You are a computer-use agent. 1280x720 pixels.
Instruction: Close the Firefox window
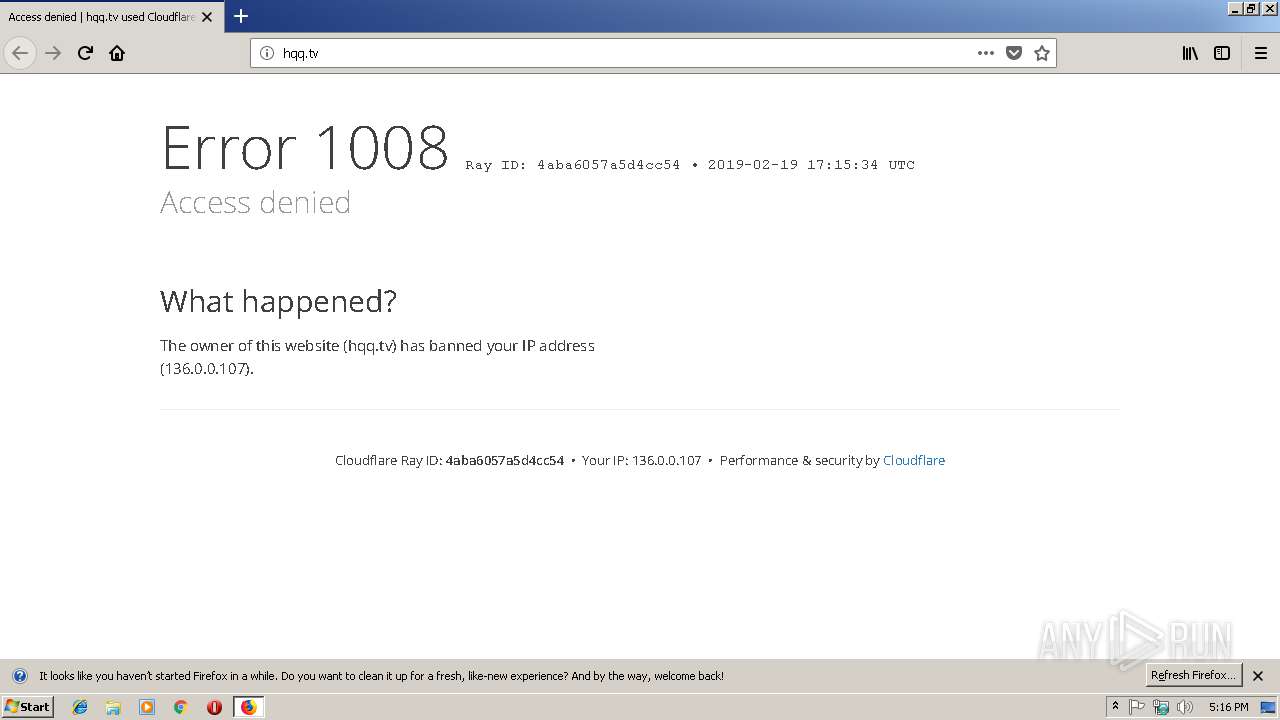pyautogui.click(x=1268, y=8)
